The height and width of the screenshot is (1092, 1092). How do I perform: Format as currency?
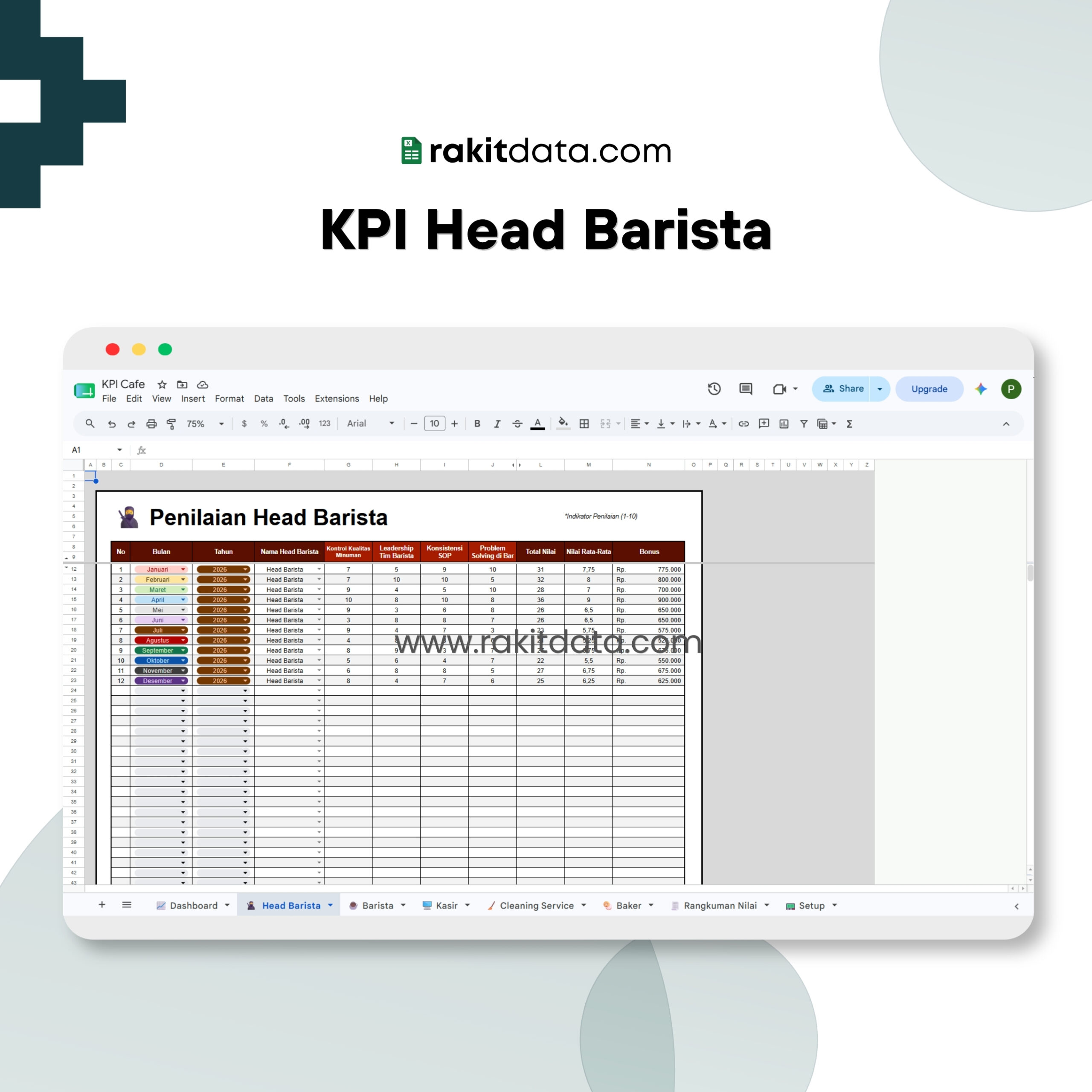point(244,424)
